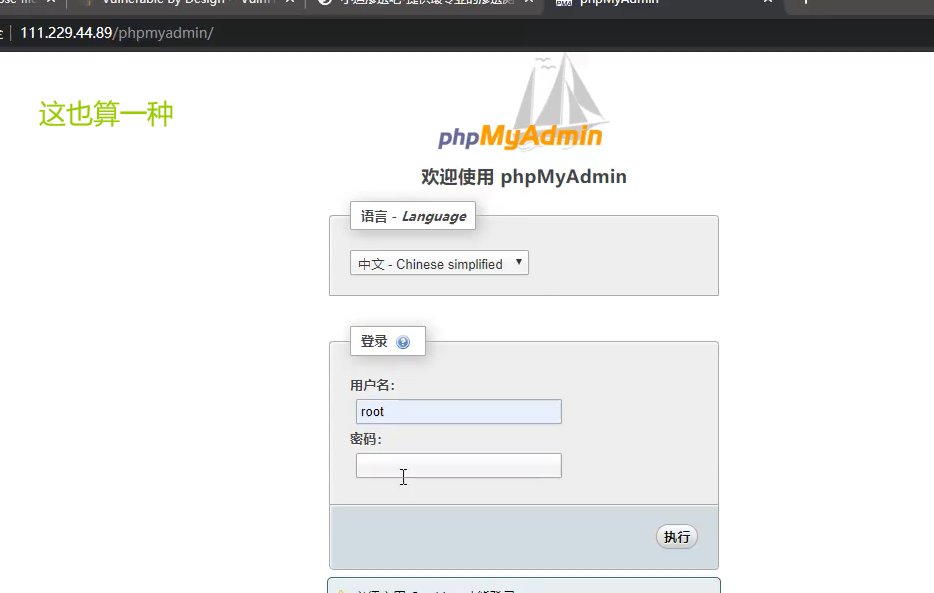The height and width of the screenshot is (593, 934).
Task: Click the 语言 - Language legend label
Action: point(413,216)
